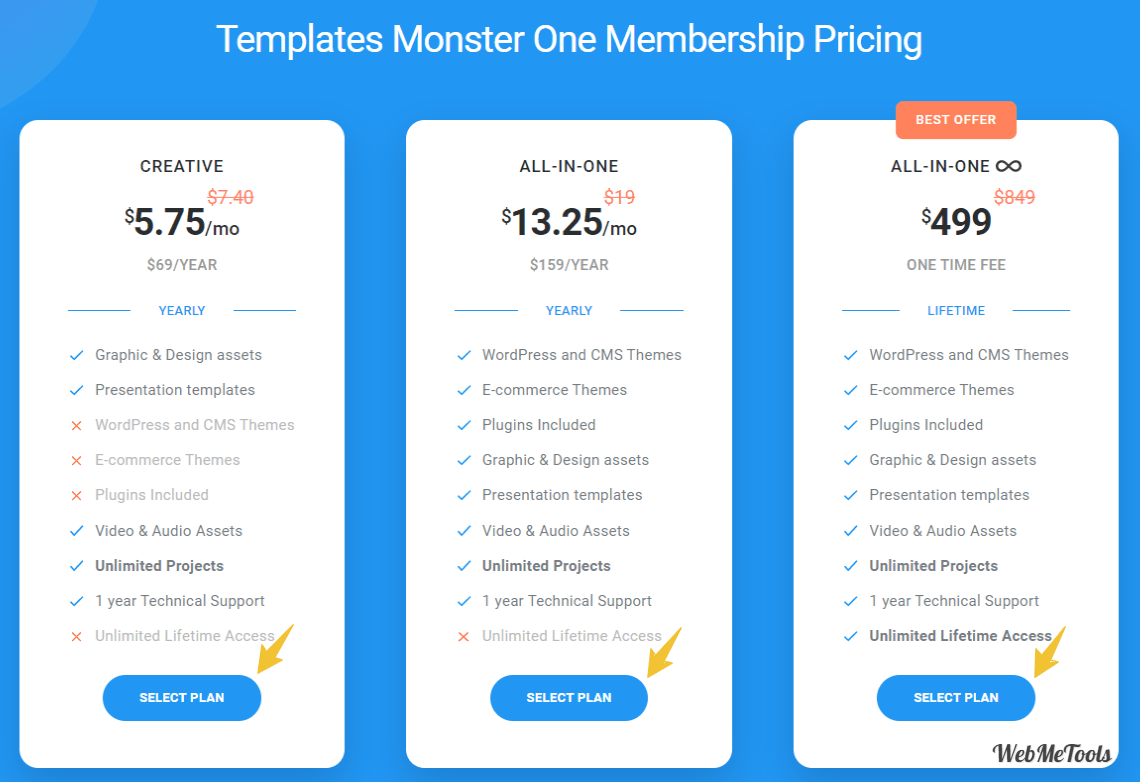The height and width of the screenshot is (782, 1140).
Task: Click the $5.75/mo Creative price
Action: coord(182,222)
